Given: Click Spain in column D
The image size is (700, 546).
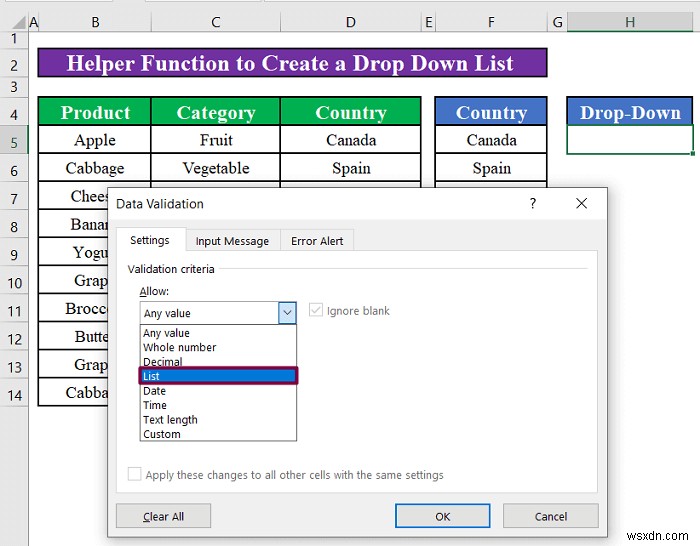Looking at the screenshot, I should (351, 168).
